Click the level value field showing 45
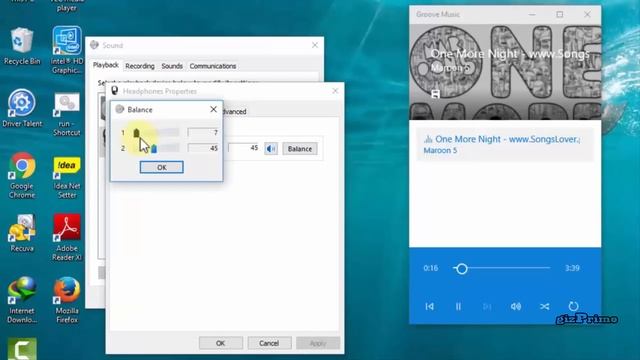Screen dimensions: 640x360 click(244, 148)
